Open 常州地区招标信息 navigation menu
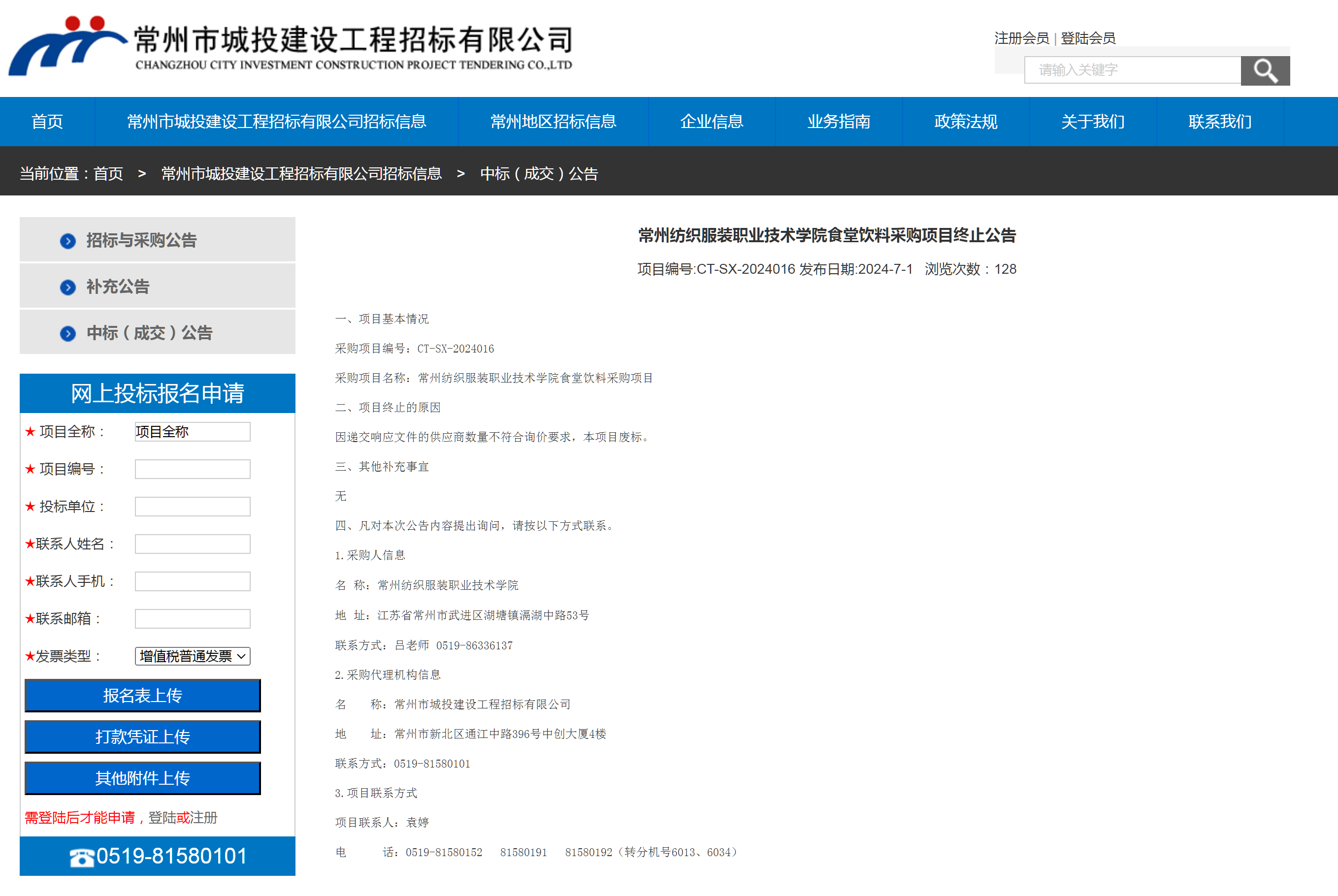Viewport: 1338px width, 896px height. click(553, 122)
